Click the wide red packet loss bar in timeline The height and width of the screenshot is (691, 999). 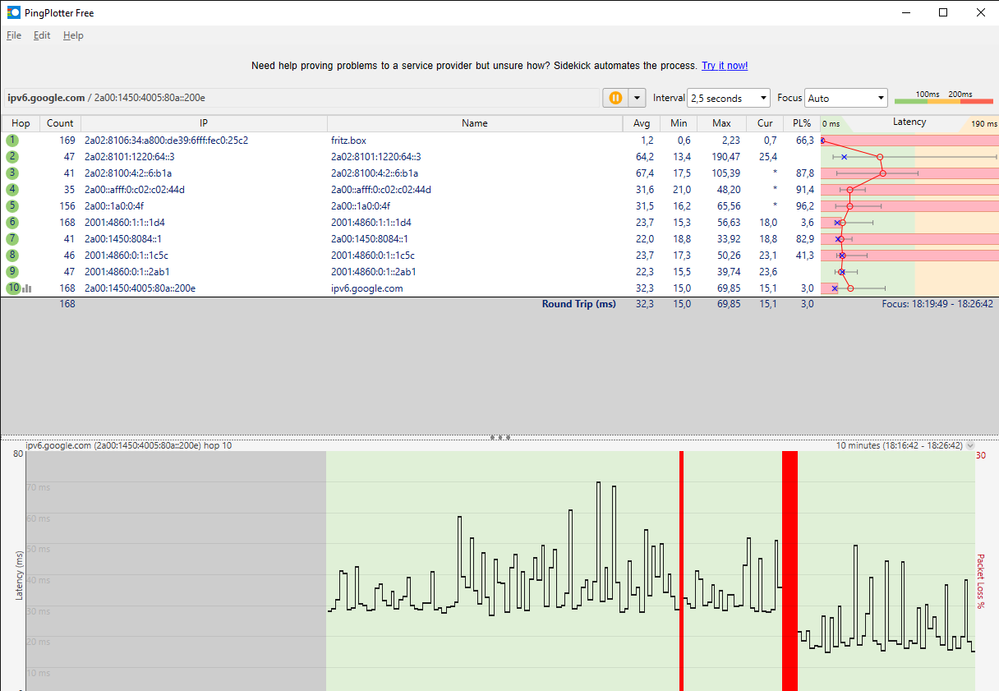coord(790,571)
